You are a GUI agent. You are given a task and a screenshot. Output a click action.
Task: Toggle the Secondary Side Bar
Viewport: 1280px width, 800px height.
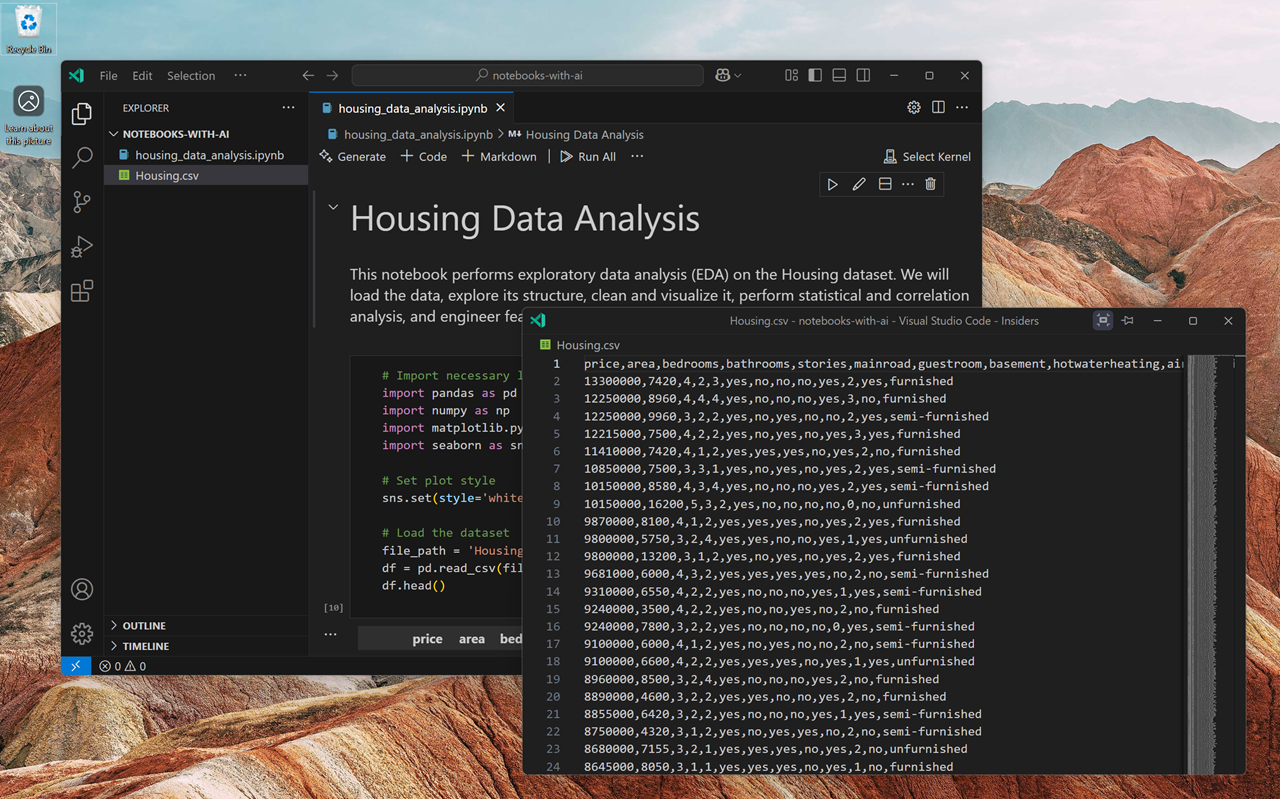point(862,75)
